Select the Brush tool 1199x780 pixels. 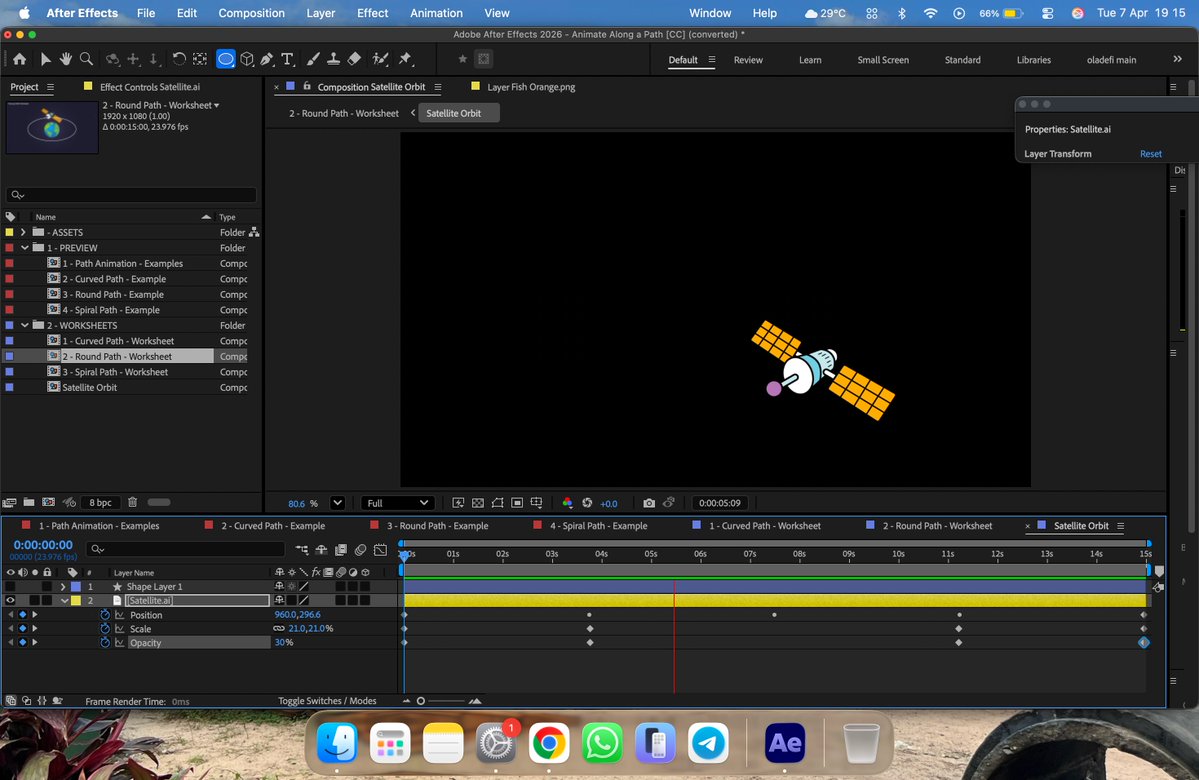313,59
